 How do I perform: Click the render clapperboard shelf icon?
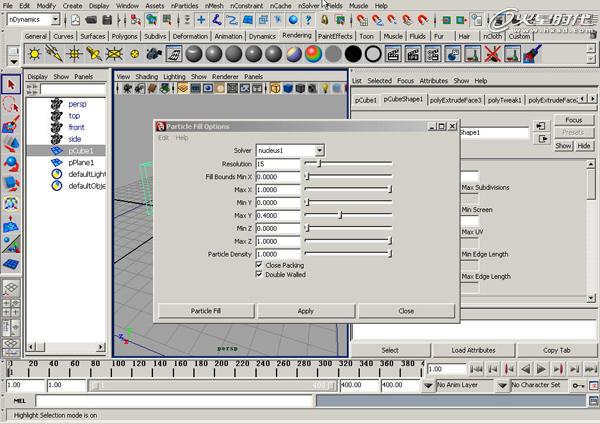[x=393, y=54]
